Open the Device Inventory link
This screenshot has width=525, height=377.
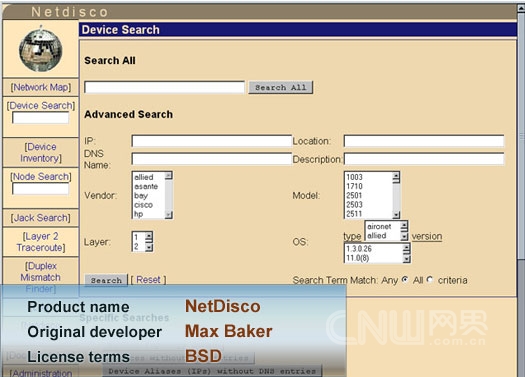(x=41, y=152)
